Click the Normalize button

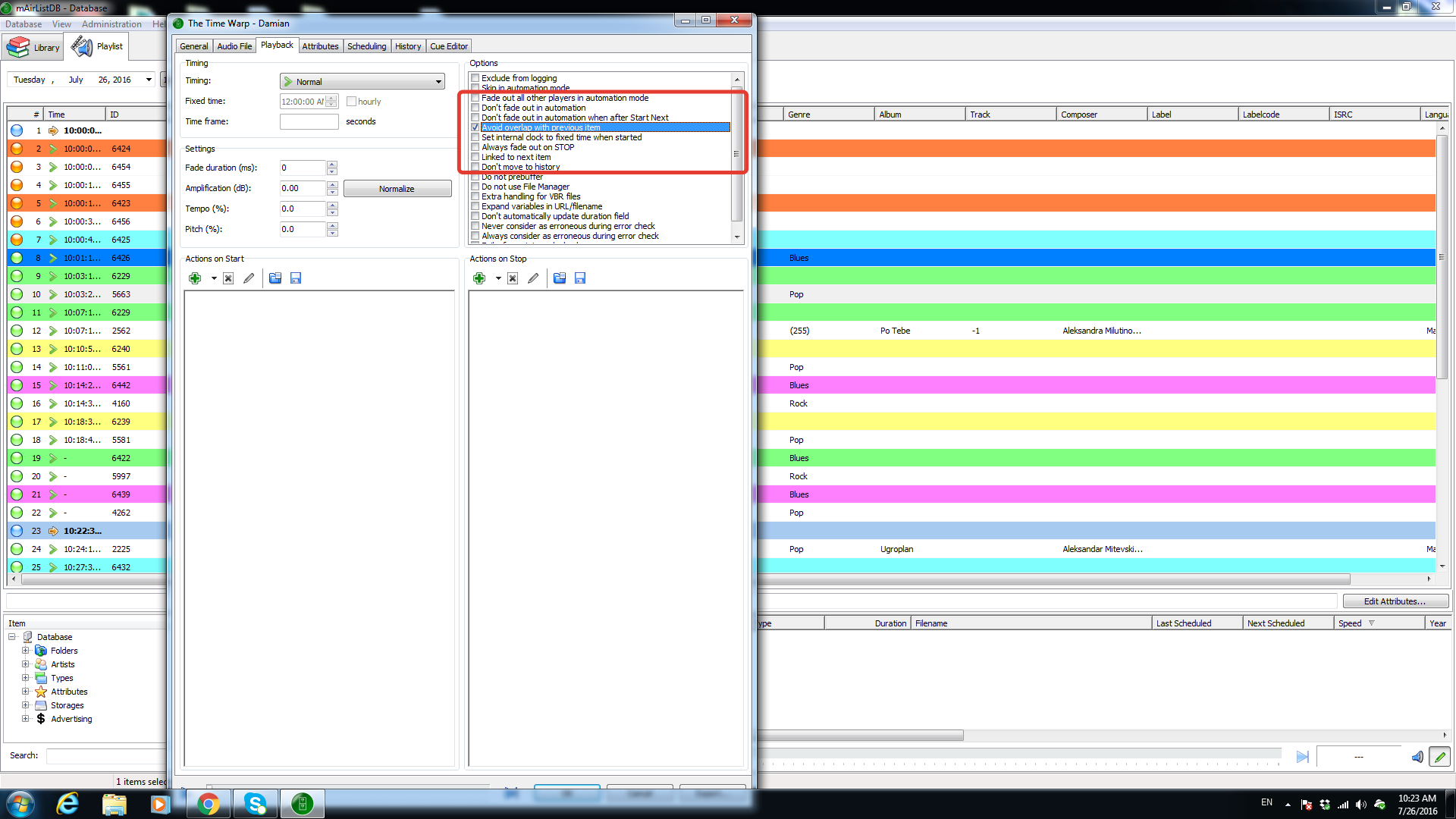397,189
